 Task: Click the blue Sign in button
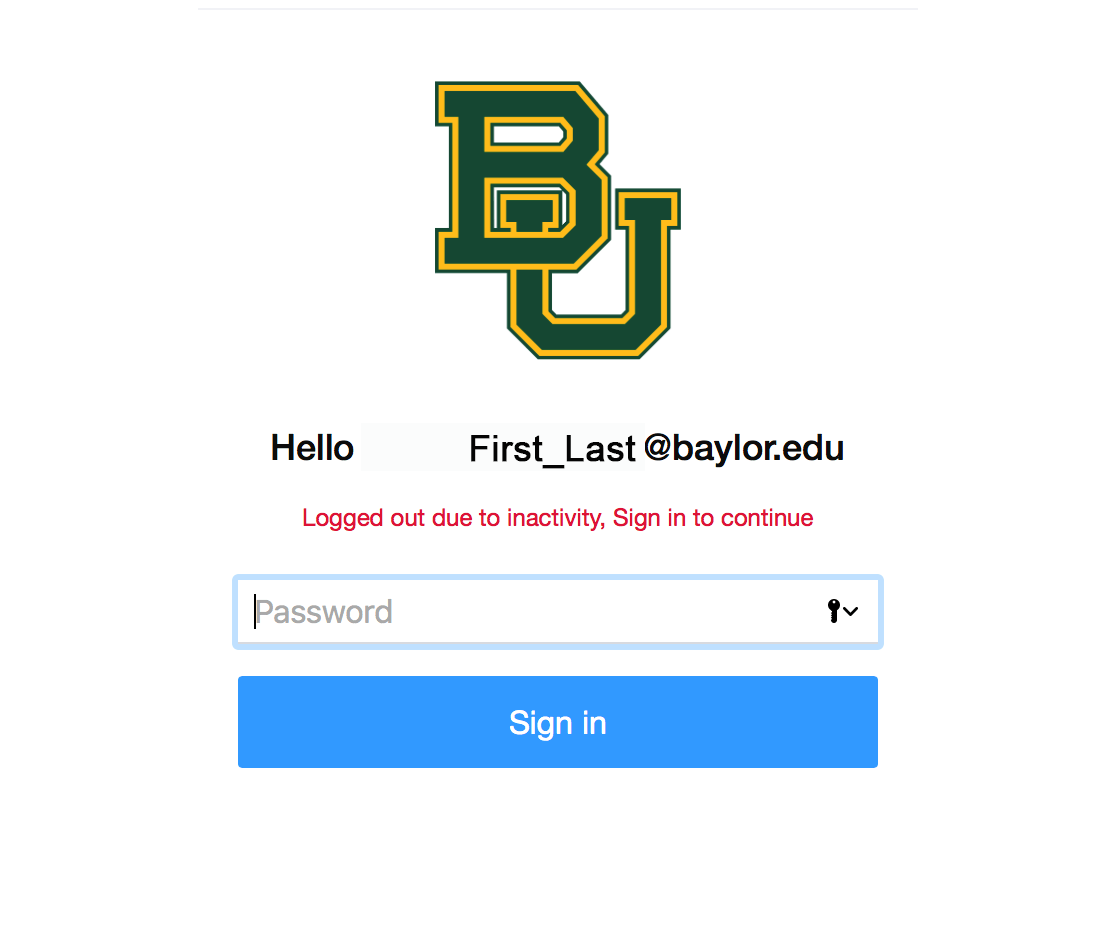[558, 722]
